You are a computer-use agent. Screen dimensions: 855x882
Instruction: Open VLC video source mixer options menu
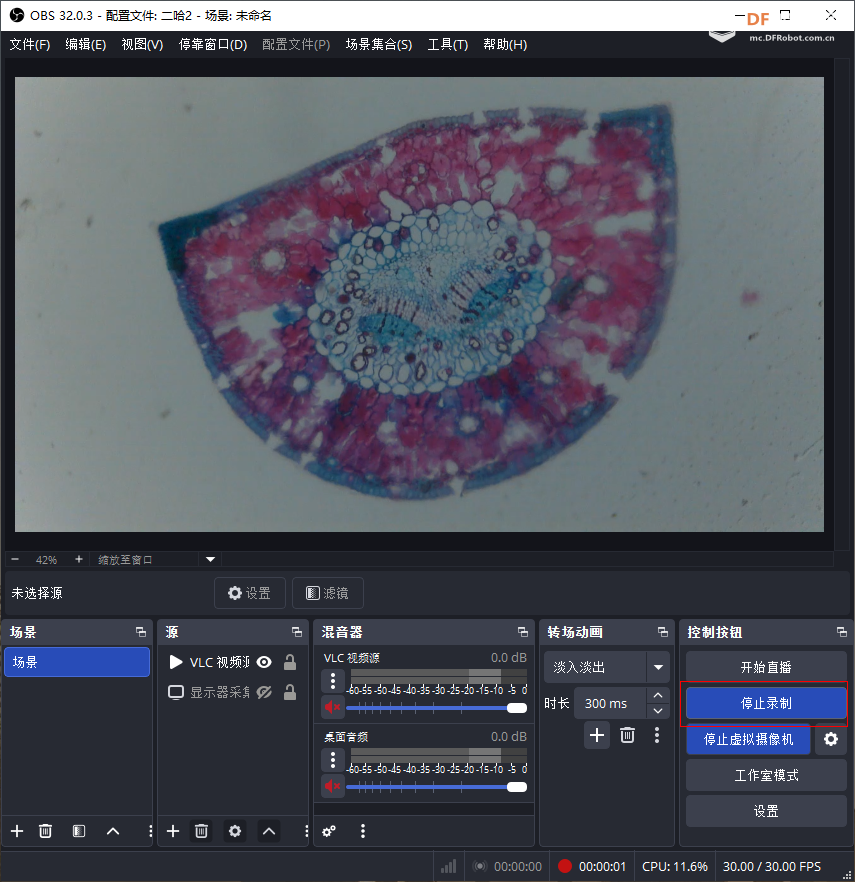(333, 681)
